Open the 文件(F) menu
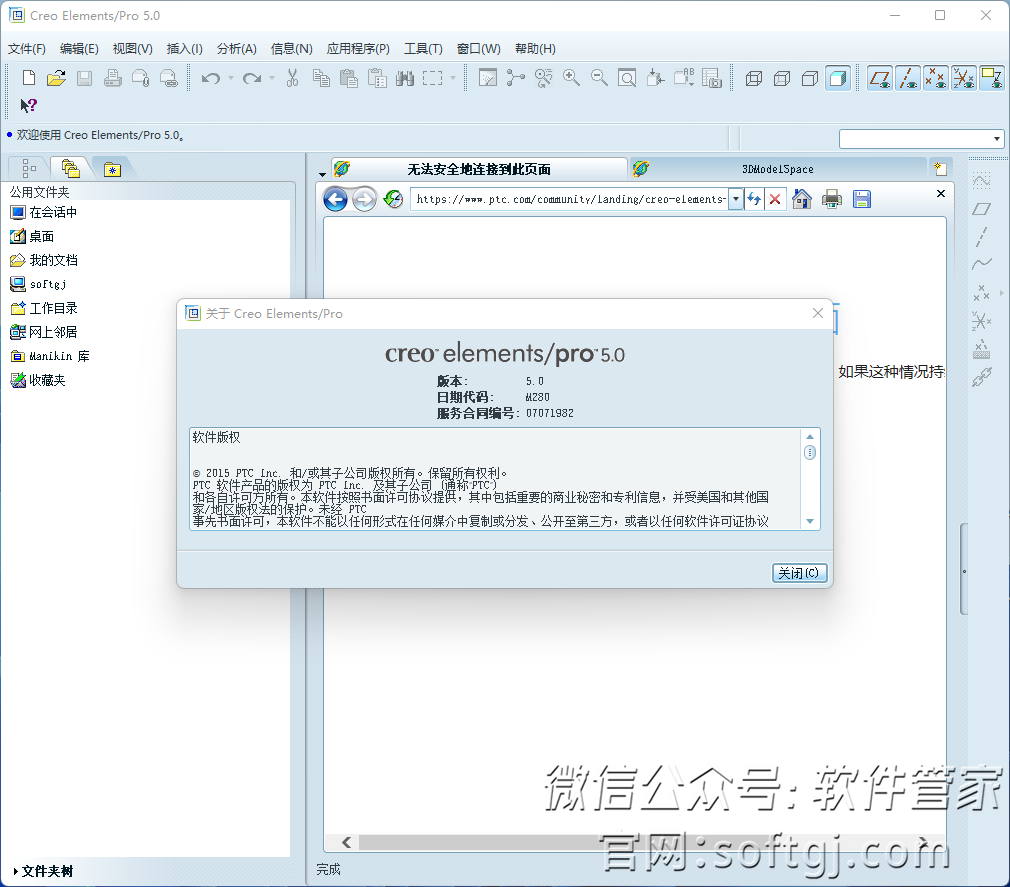This screenshot has width=1010, height=887. click(x=26, y=49)
